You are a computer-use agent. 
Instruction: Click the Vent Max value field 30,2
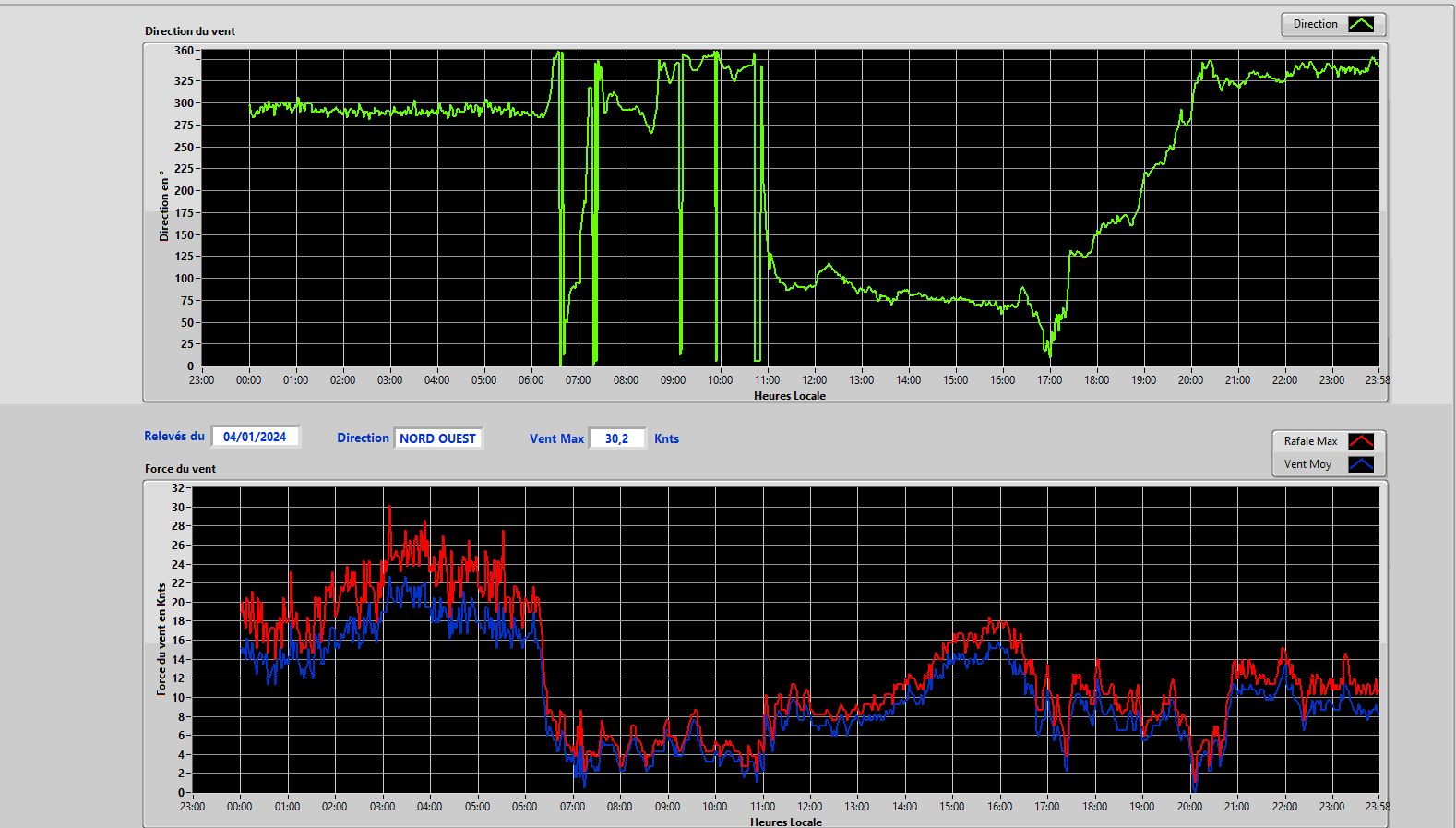(x=617, y=438)
